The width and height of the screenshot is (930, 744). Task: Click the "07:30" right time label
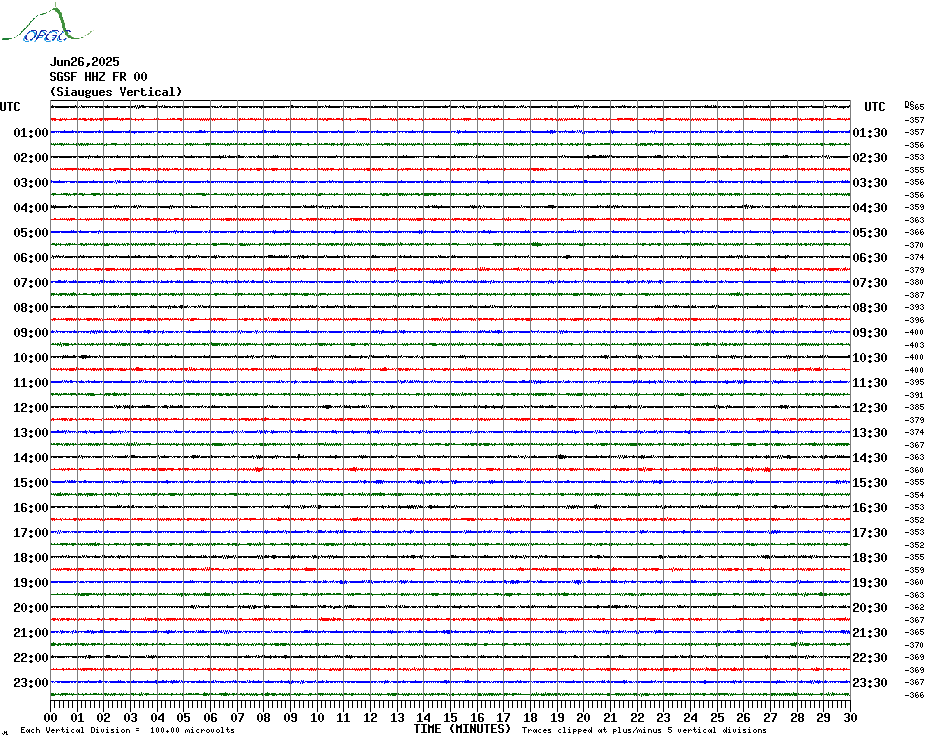pos(870,282)
